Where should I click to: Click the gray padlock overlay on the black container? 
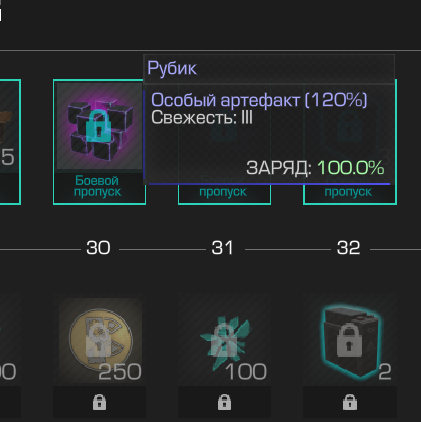(349, 341)
